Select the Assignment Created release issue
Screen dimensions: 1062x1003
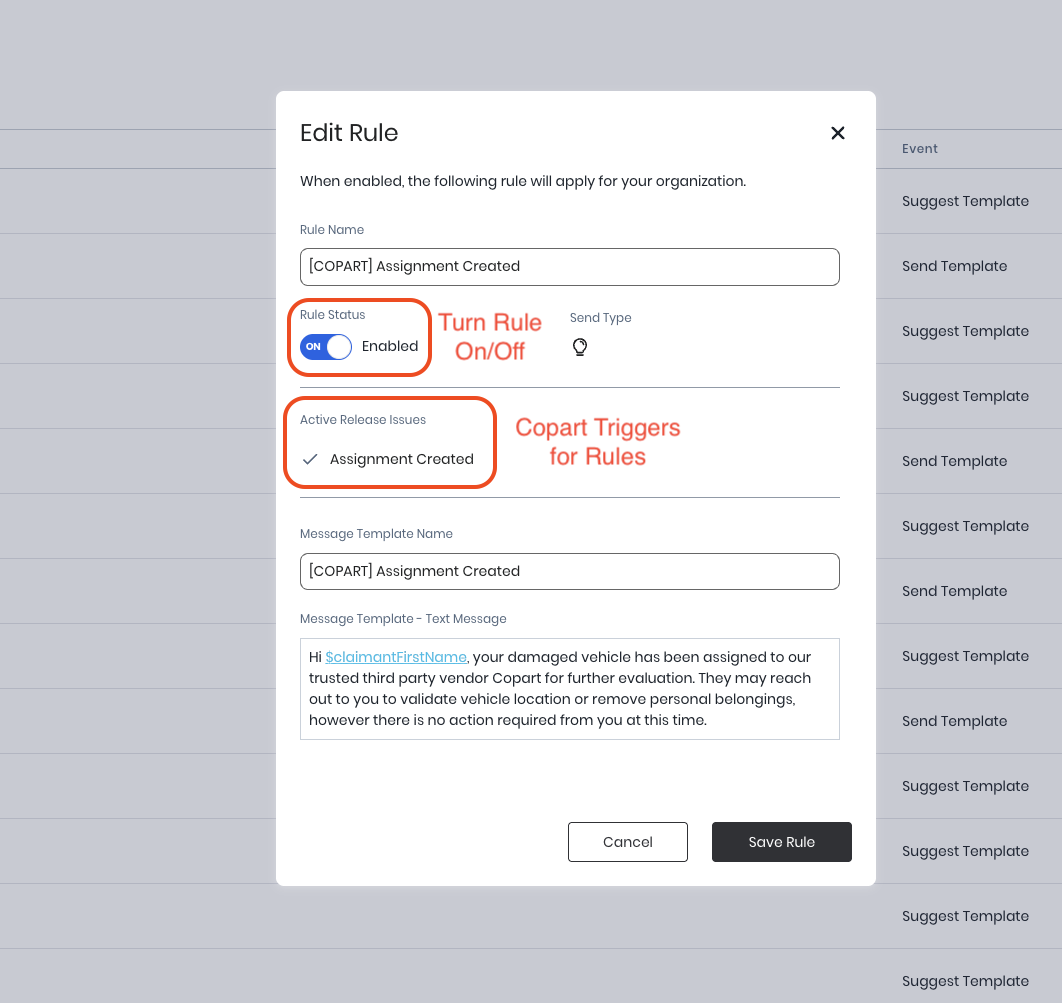point(401,459)
